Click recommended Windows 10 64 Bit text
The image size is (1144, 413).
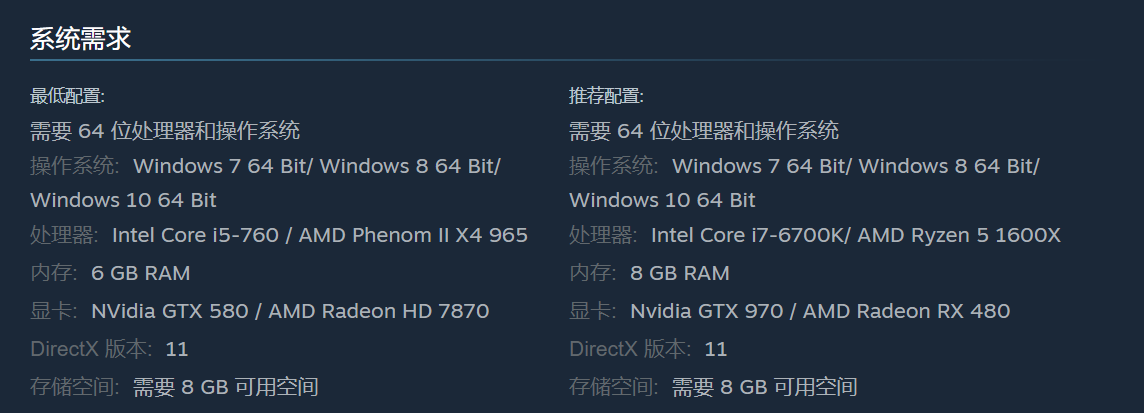pos(662,200)
